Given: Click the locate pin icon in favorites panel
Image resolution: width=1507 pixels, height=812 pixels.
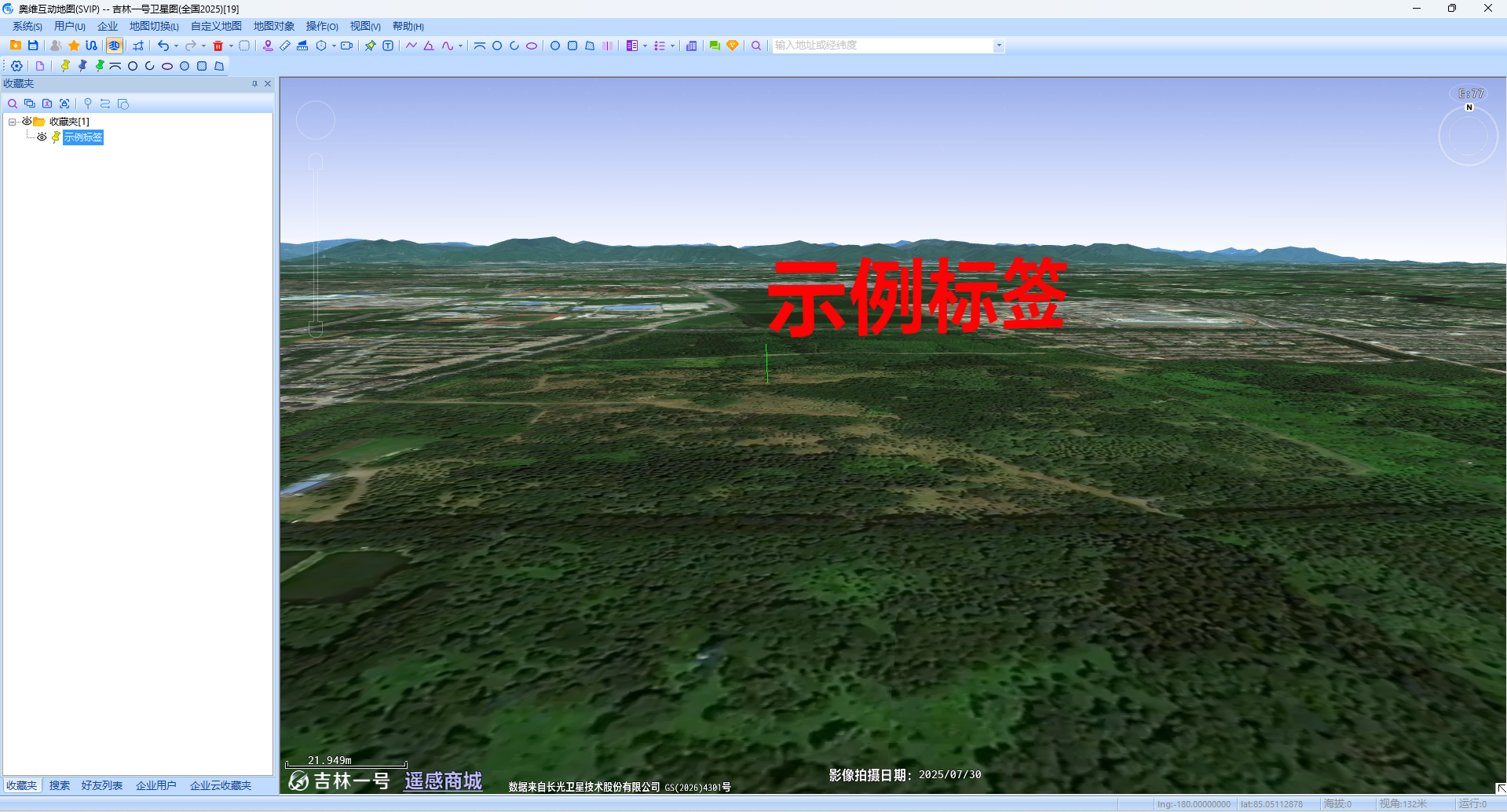Looking at the screenshot, I should coord(88,104).
